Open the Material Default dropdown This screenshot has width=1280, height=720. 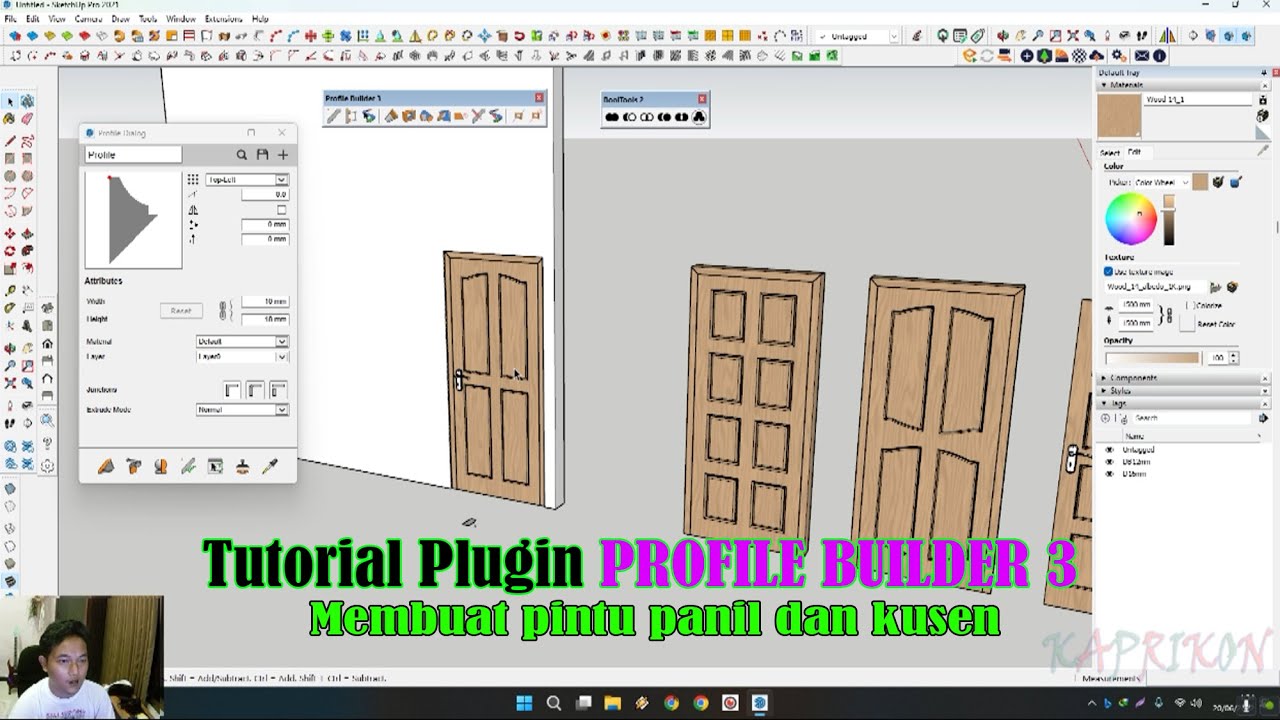(x=242, y=342)
